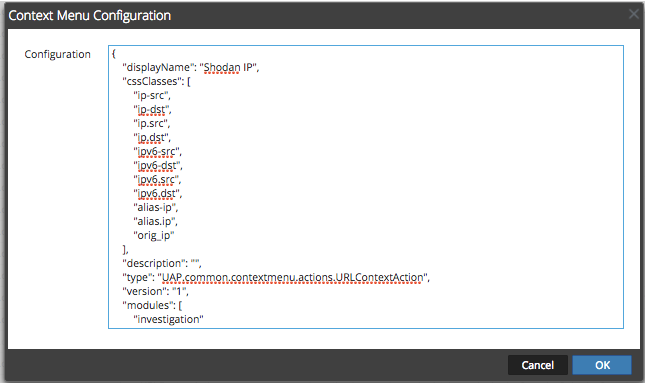Click the "ip-dst" entry text
The image size is (646, 383).
152,110
